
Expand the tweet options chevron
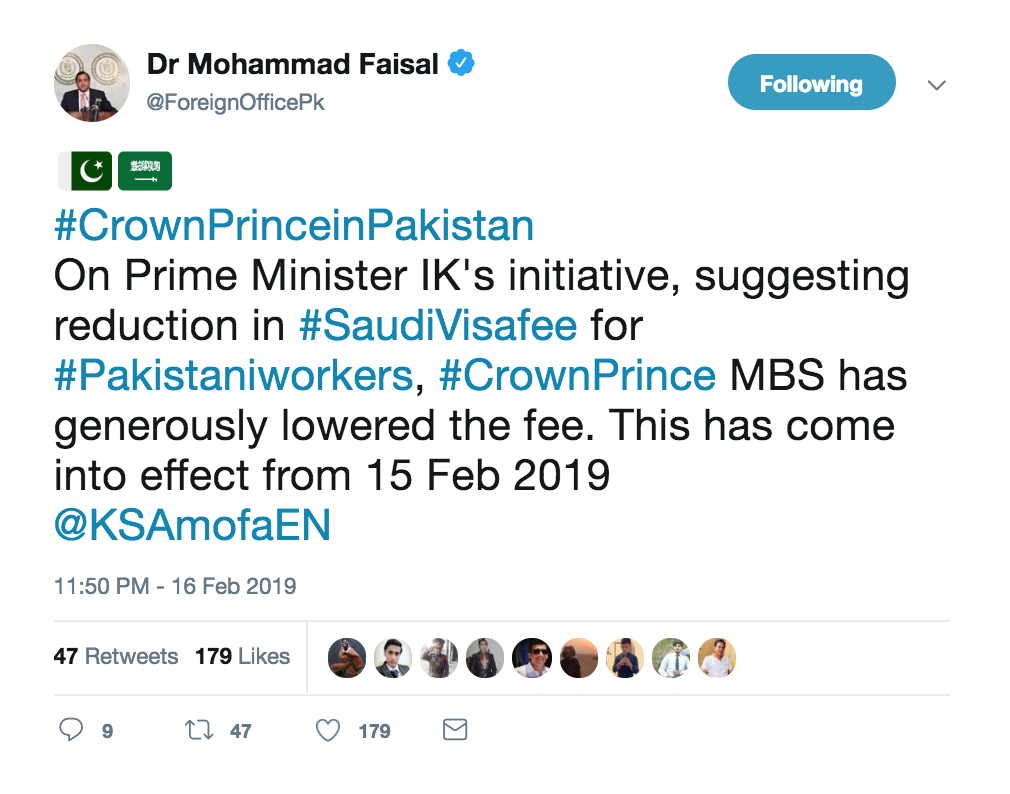point(937,86)
